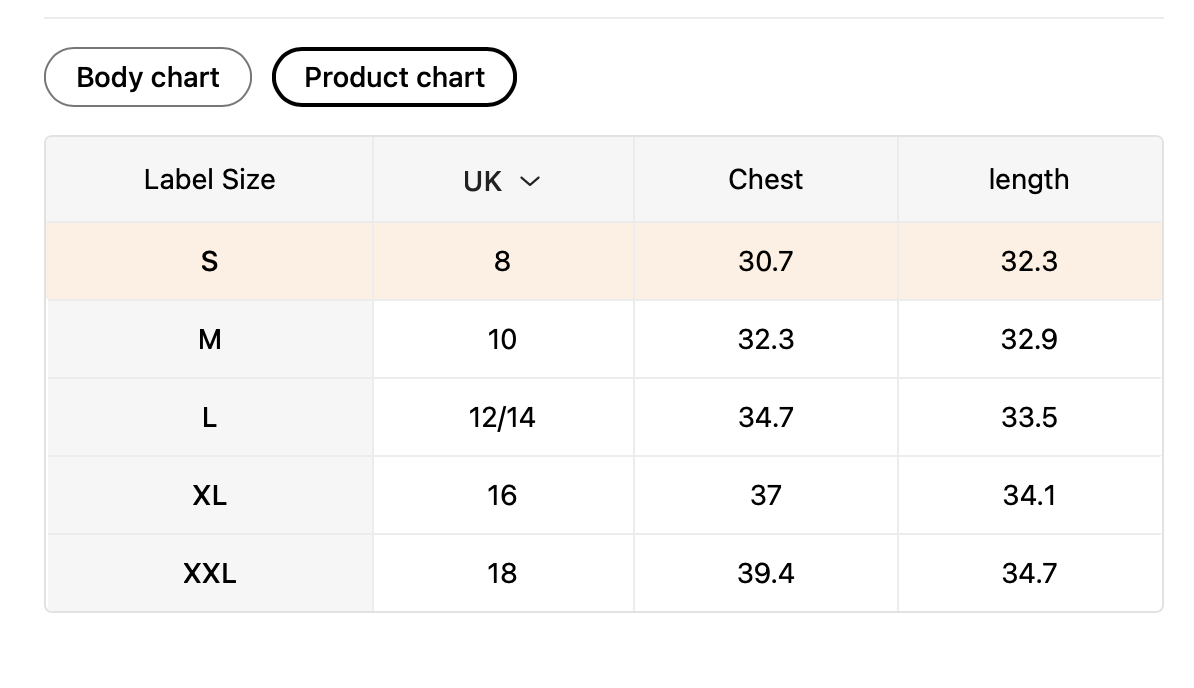1194x688 pixels.
Task: Select the XXL label size row
Action: click(x=209, y=574)
